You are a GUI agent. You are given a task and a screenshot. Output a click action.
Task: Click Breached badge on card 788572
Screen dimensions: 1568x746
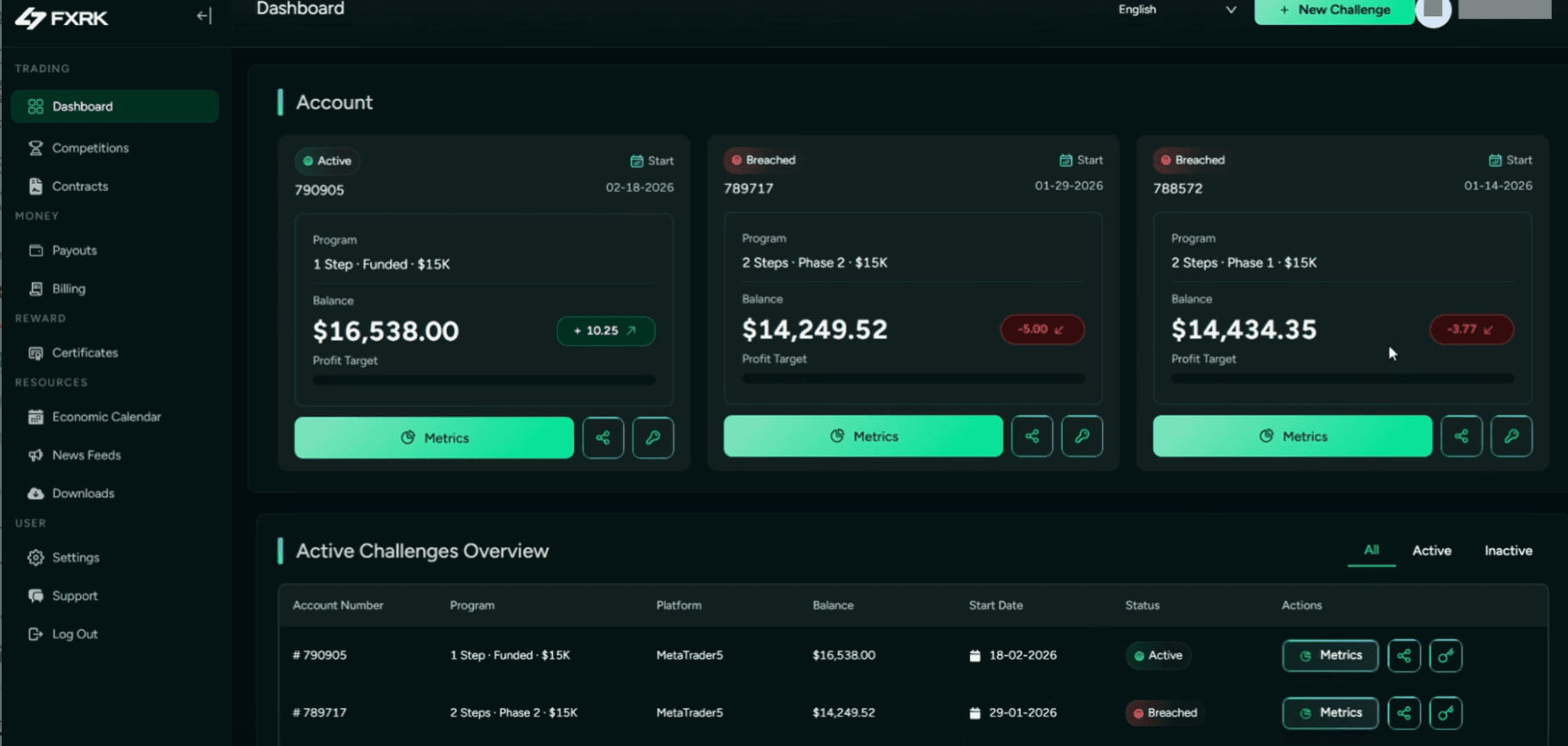1192,160
